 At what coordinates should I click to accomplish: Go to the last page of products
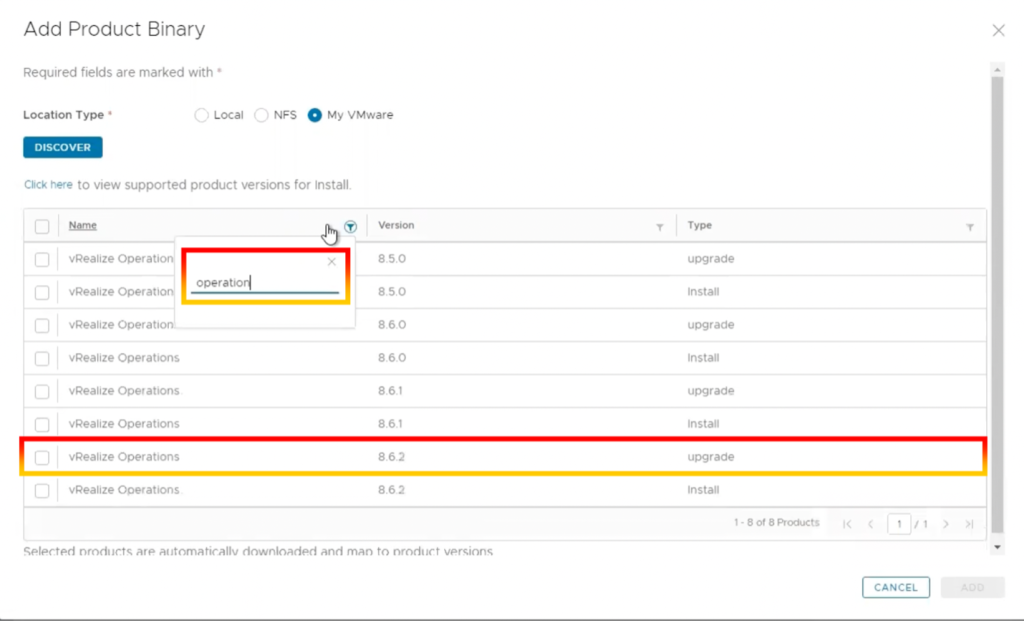tap(970, 524)
